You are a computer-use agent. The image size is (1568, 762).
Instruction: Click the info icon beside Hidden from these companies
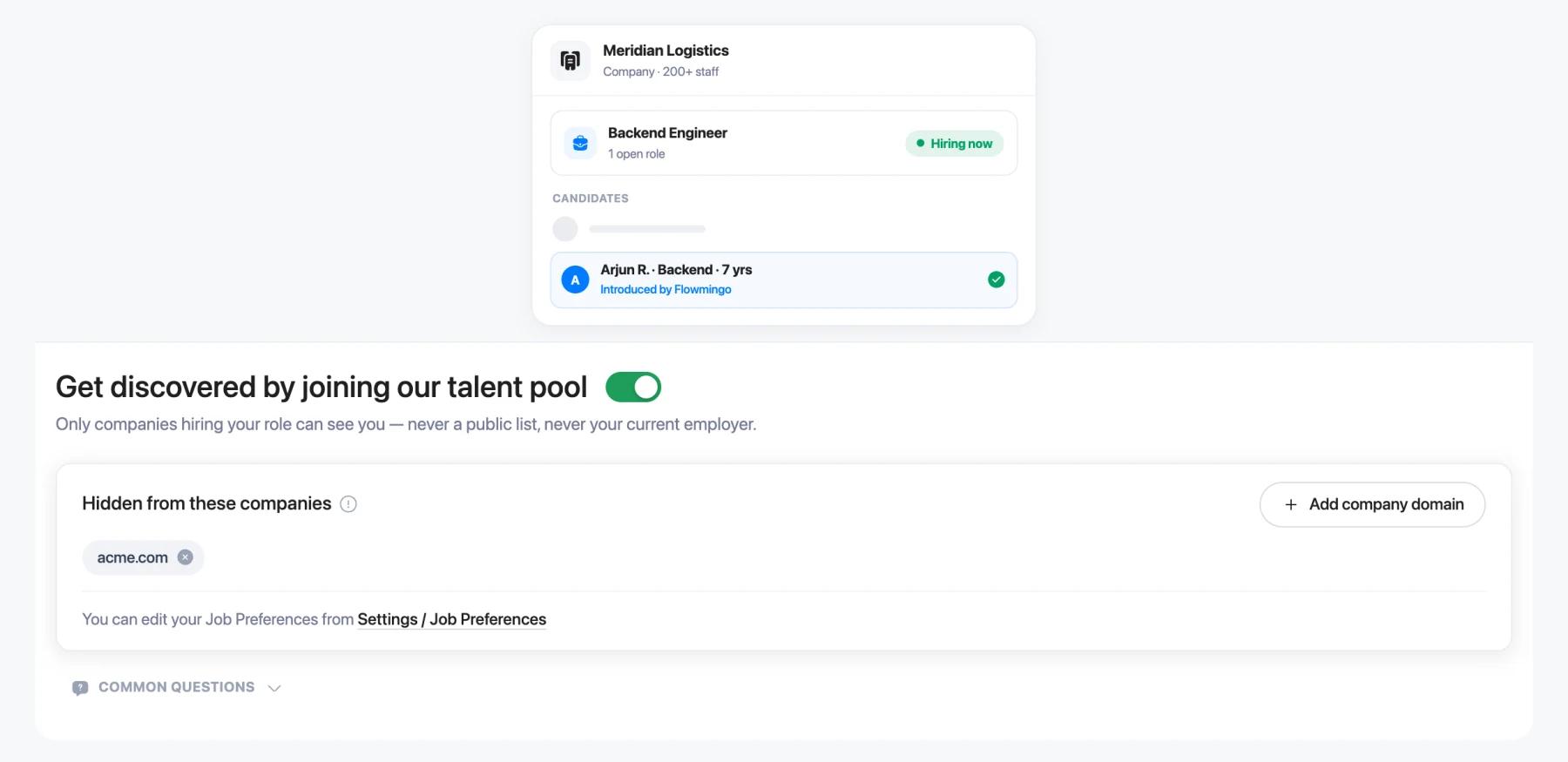(x=348, y=504)
